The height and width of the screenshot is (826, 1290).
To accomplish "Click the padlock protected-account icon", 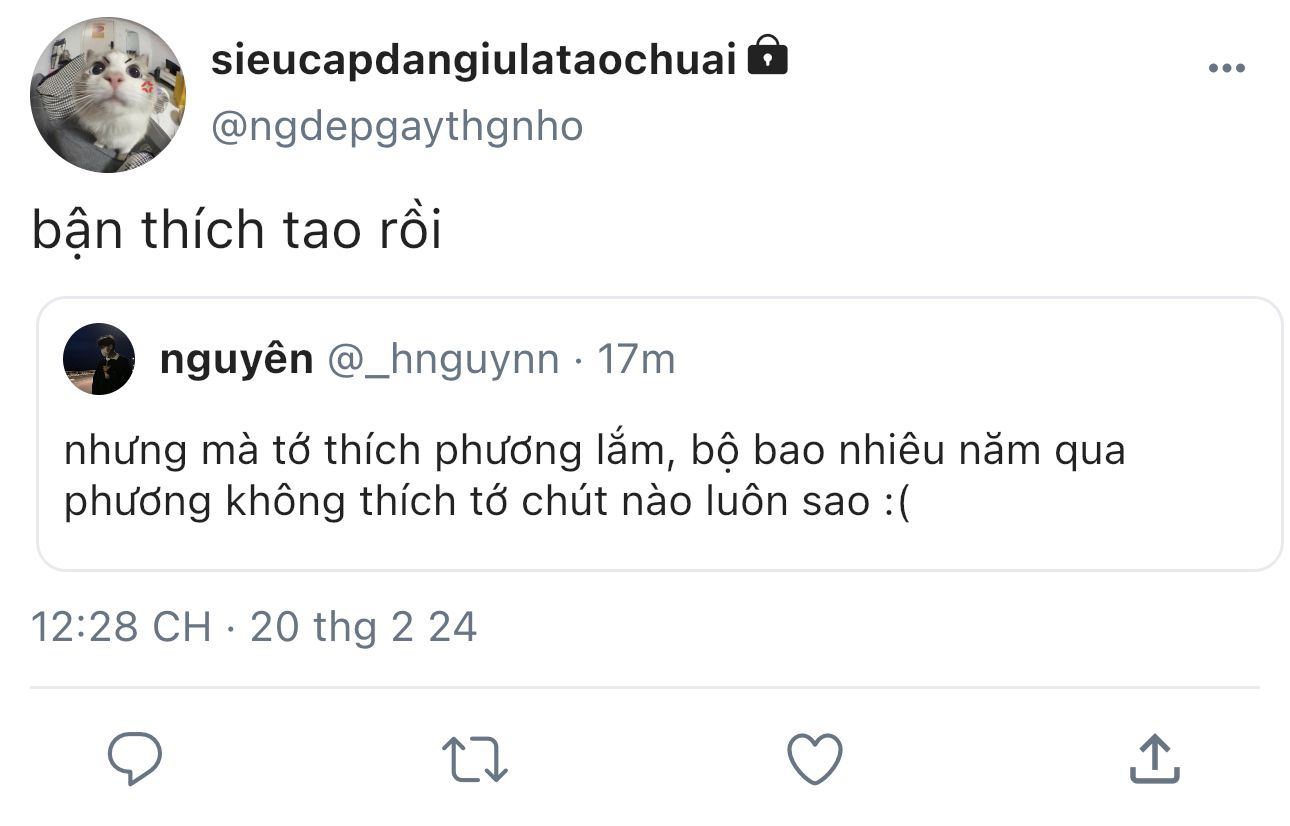I will click(767, 57).
